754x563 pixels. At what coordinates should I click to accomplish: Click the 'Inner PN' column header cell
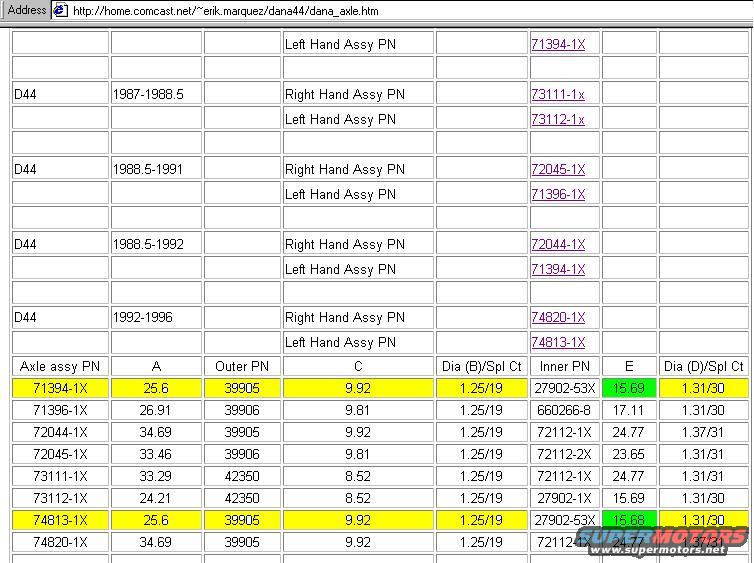(x=564, y=367)
